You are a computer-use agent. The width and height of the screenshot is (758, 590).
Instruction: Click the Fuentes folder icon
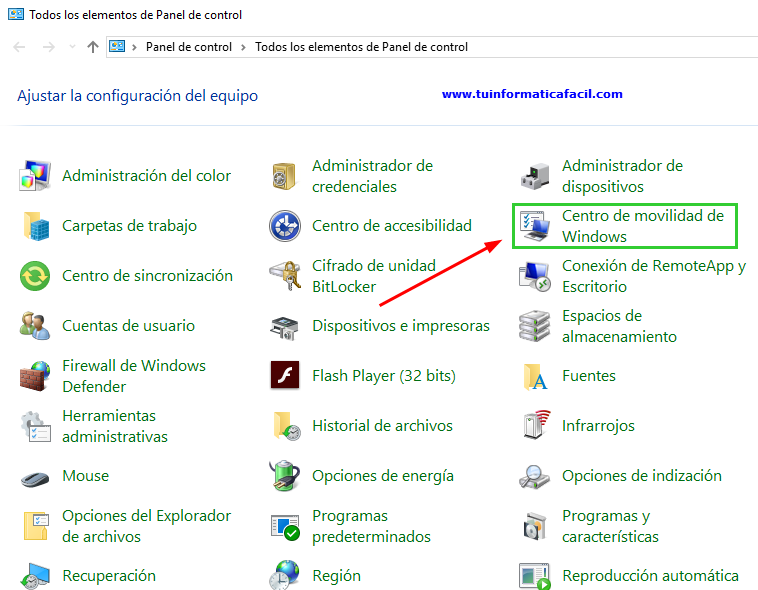coord(535,376)
